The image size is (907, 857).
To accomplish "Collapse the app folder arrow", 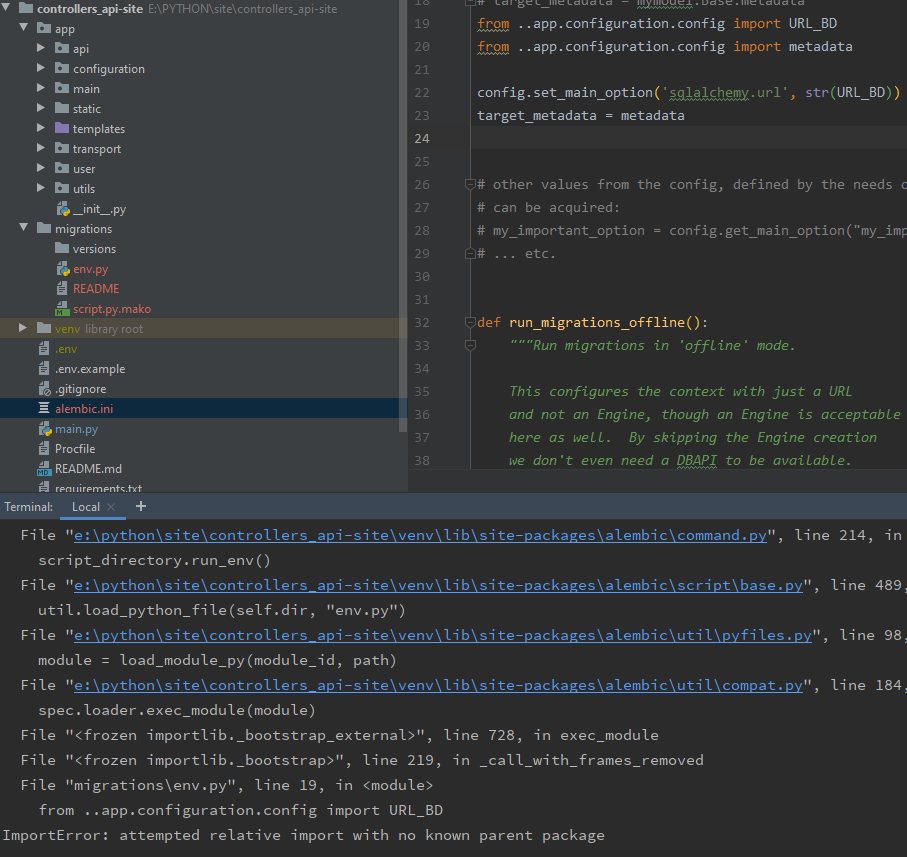I will pos(24,27).
